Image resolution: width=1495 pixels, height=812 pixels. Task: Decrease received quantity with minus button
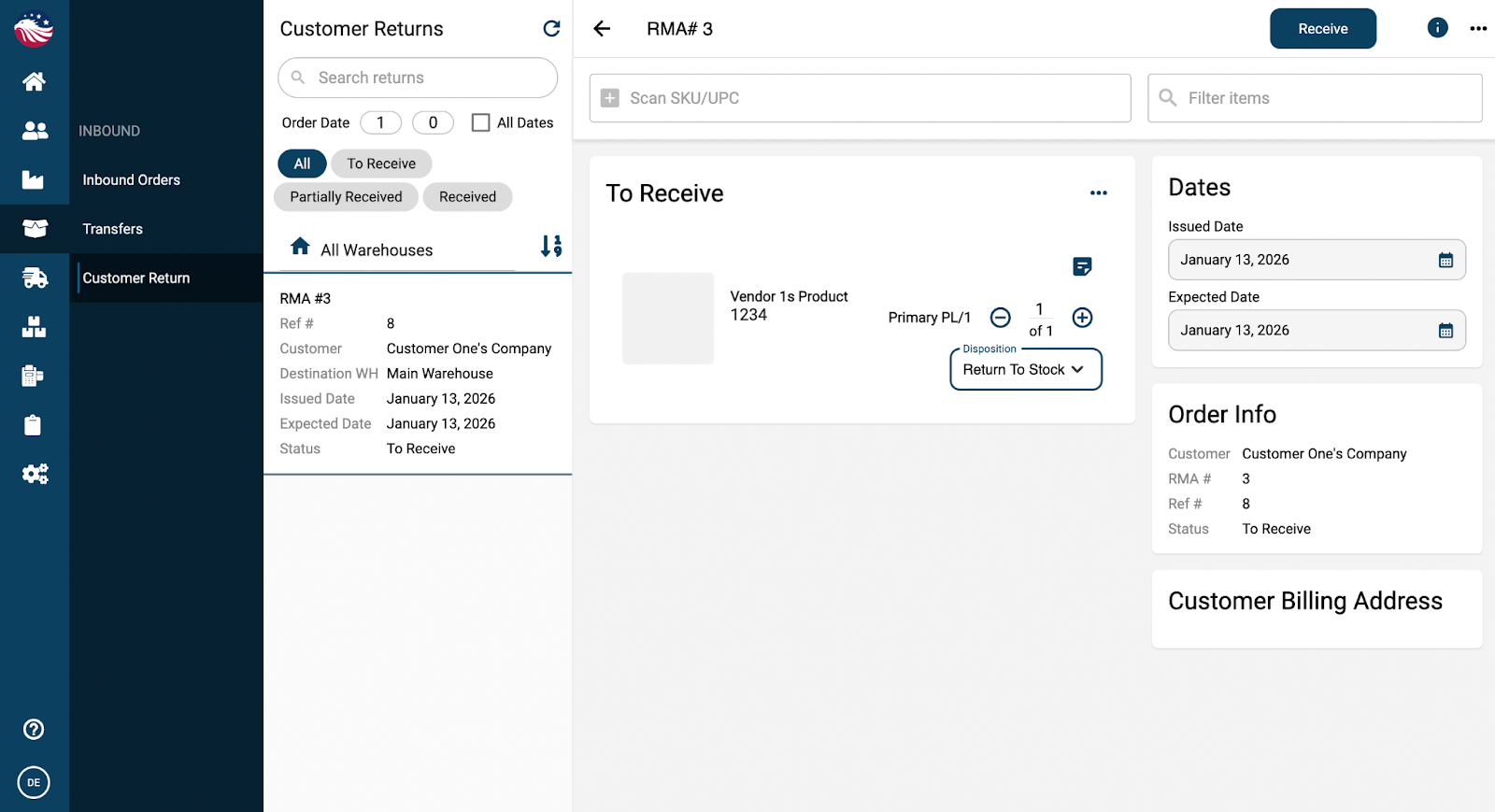[1000, 318]
